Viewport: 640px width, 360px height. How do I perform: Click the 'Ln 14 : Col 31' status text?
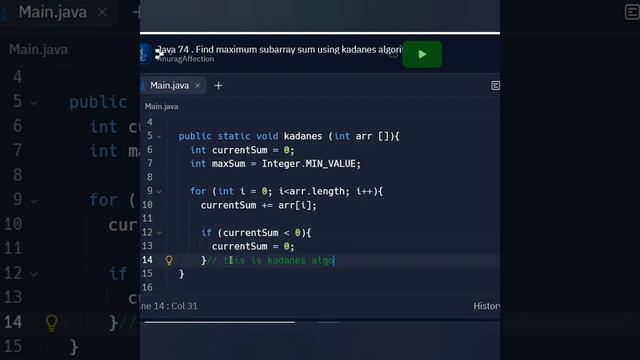tap(169, 306)
